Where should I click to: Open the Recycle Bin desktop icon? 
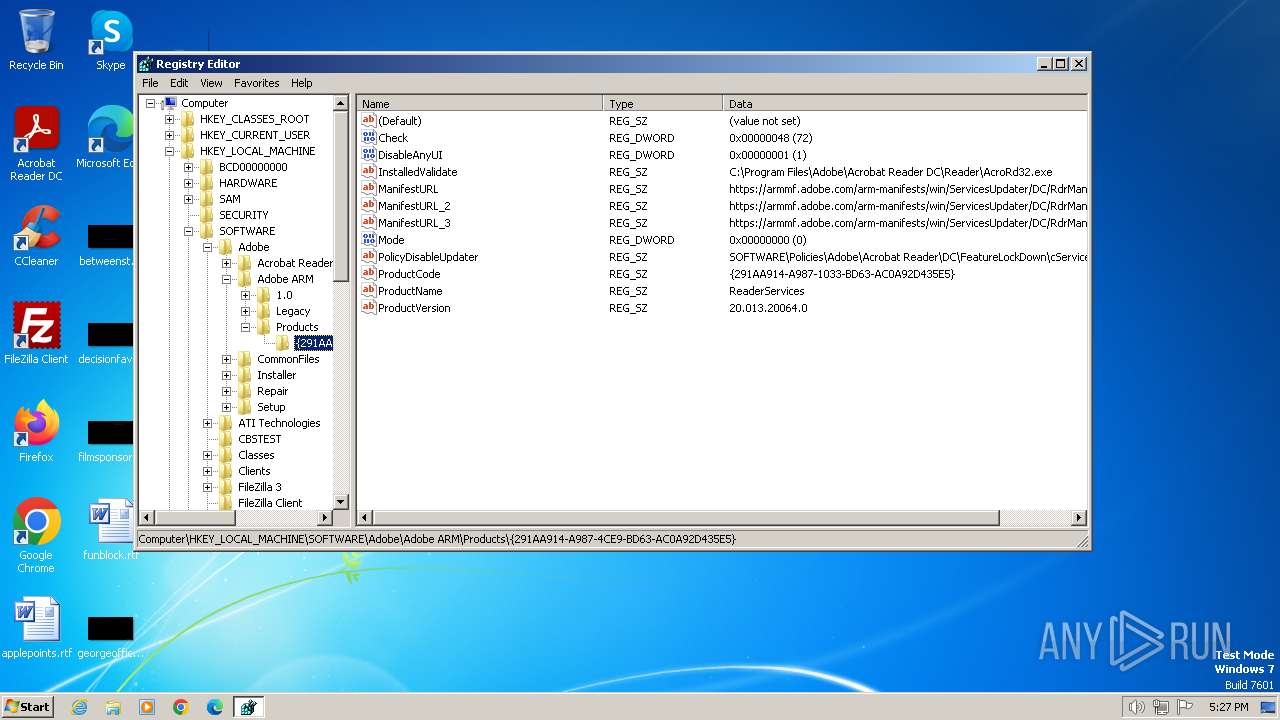[36, 40]
